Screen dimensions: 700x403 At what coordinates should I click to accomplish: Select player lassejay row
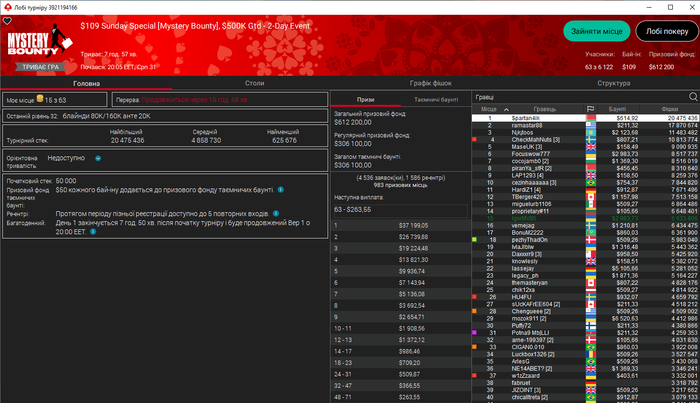point(585,268)
